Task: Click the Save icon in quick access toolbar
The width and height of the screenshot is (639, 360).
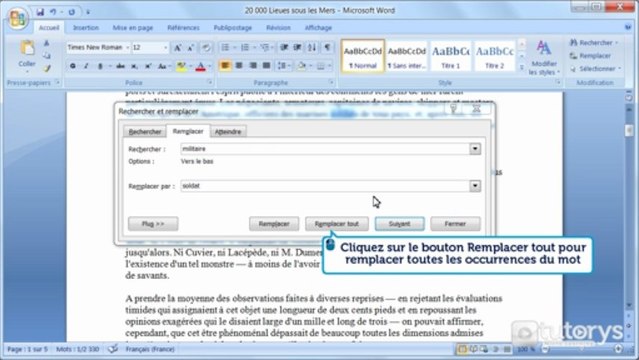Action: click(40, 12)
